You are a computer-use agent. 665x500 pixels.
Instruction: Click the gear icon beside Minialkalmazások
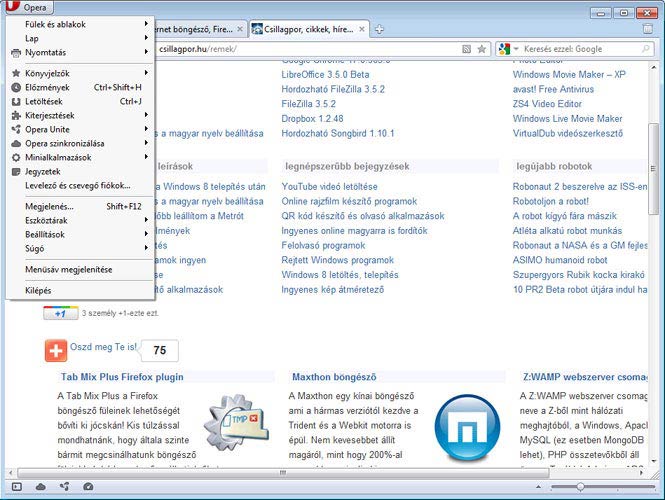(x=16, y=157)
